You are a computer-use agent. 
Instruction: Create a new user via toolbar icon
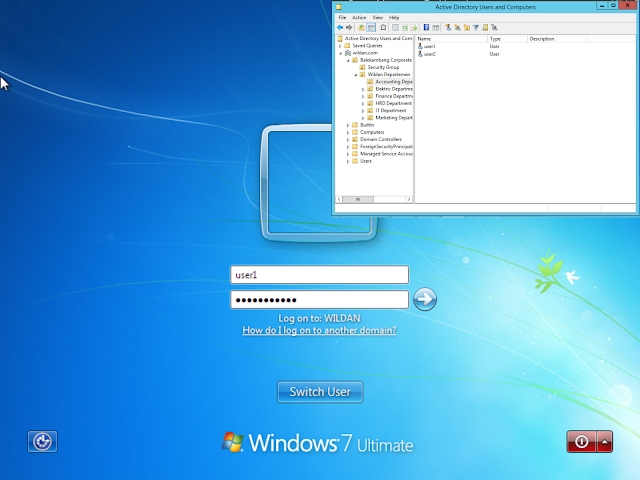click(x=448, y=28)
